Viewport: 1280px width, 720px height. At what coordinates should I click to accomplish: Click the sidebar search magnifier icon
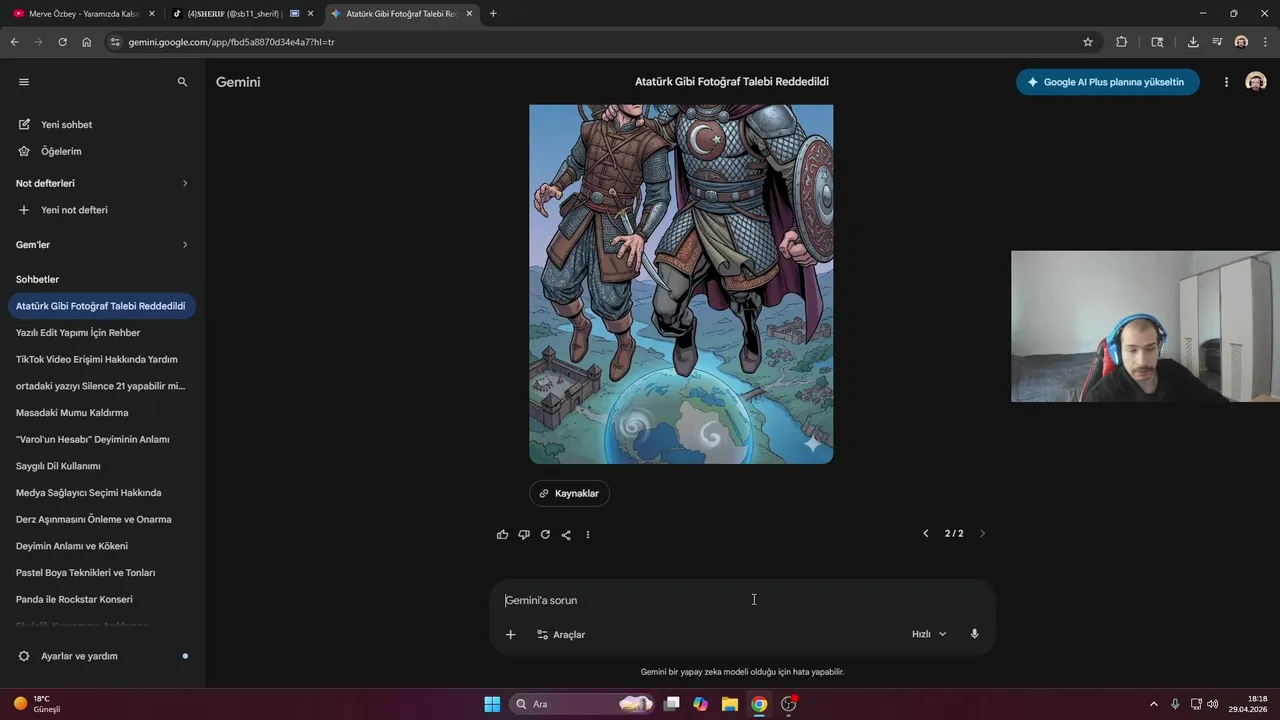click(x=182, y=82)
